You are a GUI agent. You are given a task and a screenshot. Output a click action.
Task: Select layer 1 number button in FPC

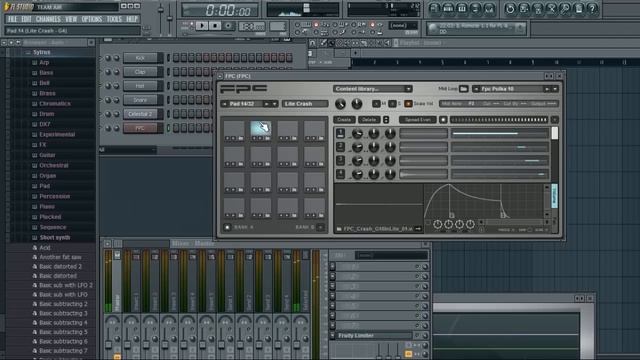click(340, 133)
